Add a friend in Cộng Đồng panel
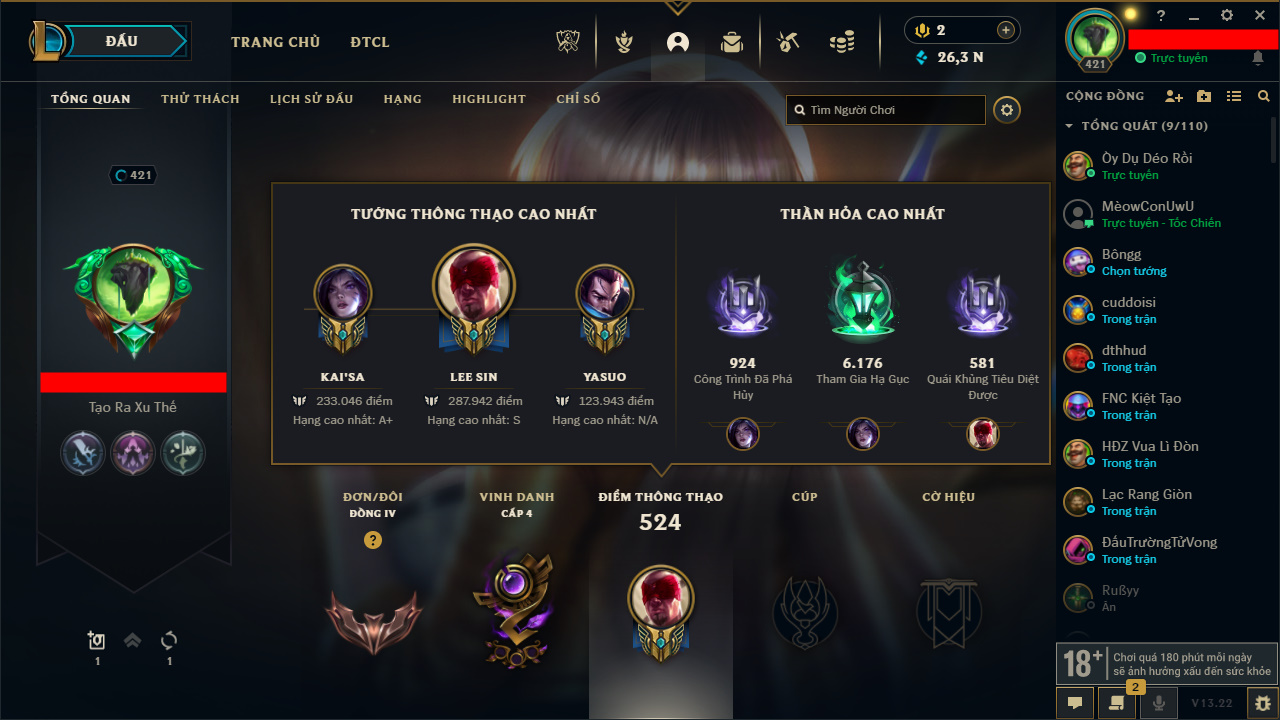The width and height of the screenshot is (1280, 720). [x=1174, y=96]
